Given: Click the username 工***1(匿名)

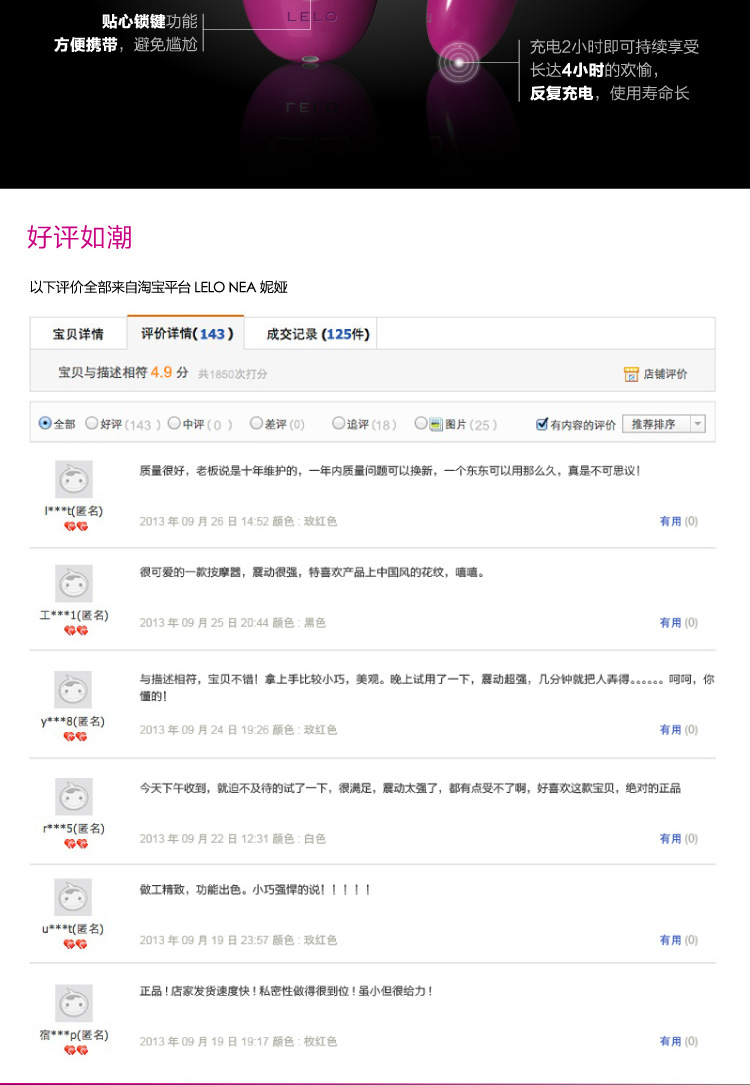Looking at the screenshot, I should coord(73,615).
